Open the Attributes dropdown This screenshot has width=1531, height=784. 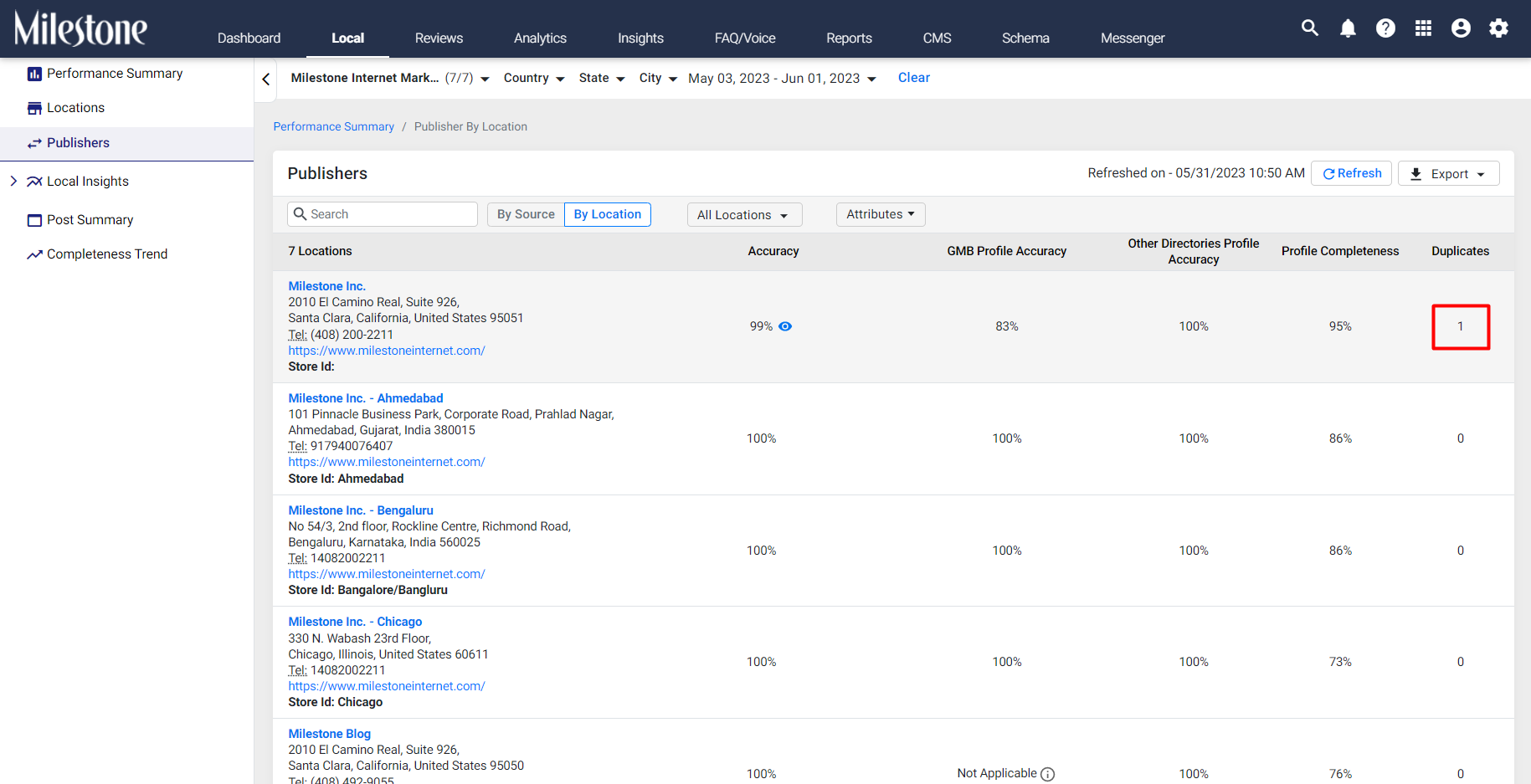pos(881,214)
